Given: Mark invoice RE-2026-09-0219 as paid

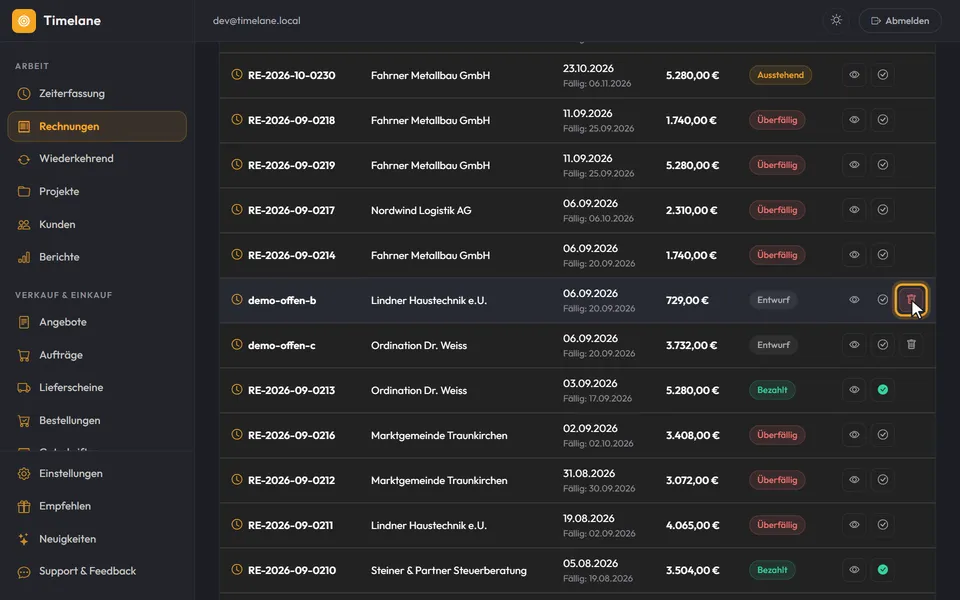Looking at the screenshot, I should point(883,165).
